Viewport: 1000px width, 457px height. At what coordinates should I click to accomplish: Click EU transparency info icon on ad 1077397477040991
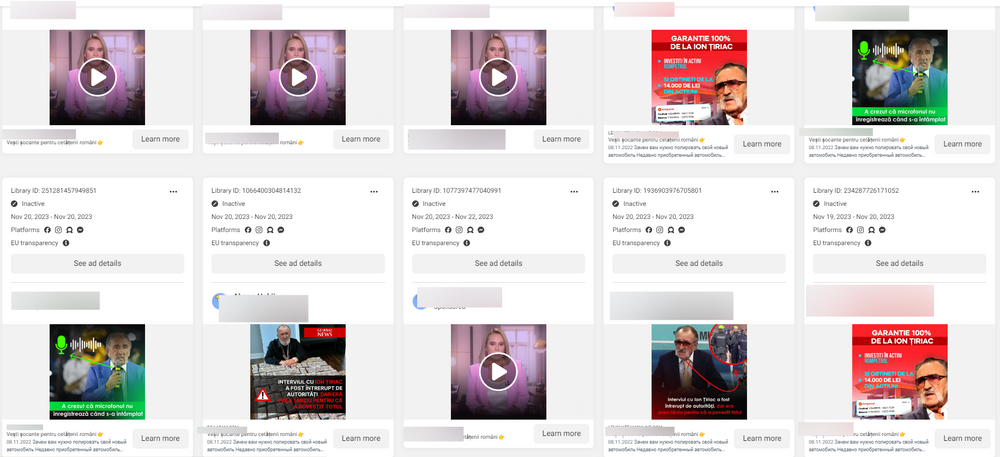coord(467,243)
